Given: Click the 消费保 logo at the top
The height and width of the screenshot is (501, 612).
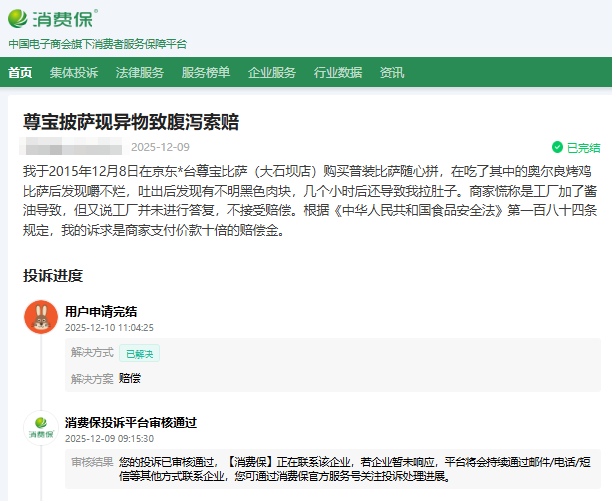Looking at the screenshot, I should [x=54, y=18].
